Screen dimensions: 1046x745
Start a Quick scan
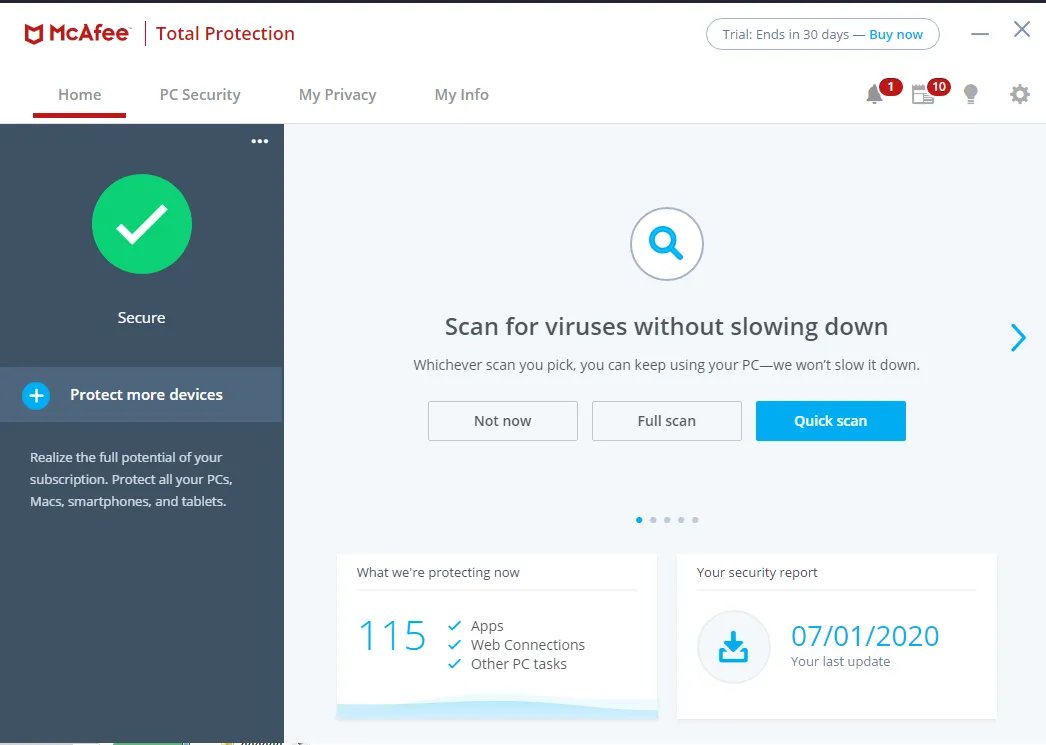click(830, 421)
